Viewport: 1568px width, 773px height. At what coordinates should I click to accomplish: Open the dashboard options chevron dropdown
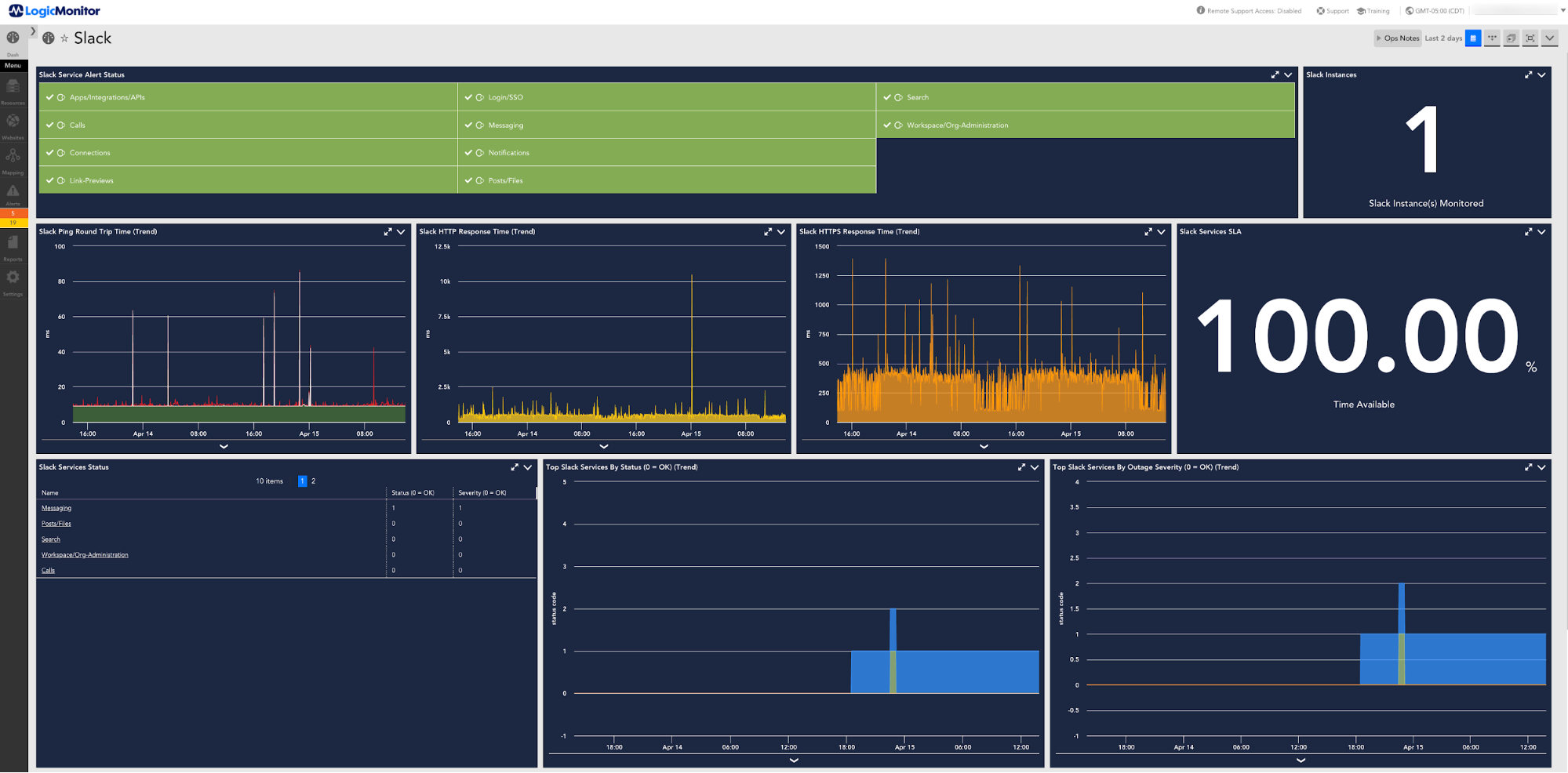coord(1550,38)
